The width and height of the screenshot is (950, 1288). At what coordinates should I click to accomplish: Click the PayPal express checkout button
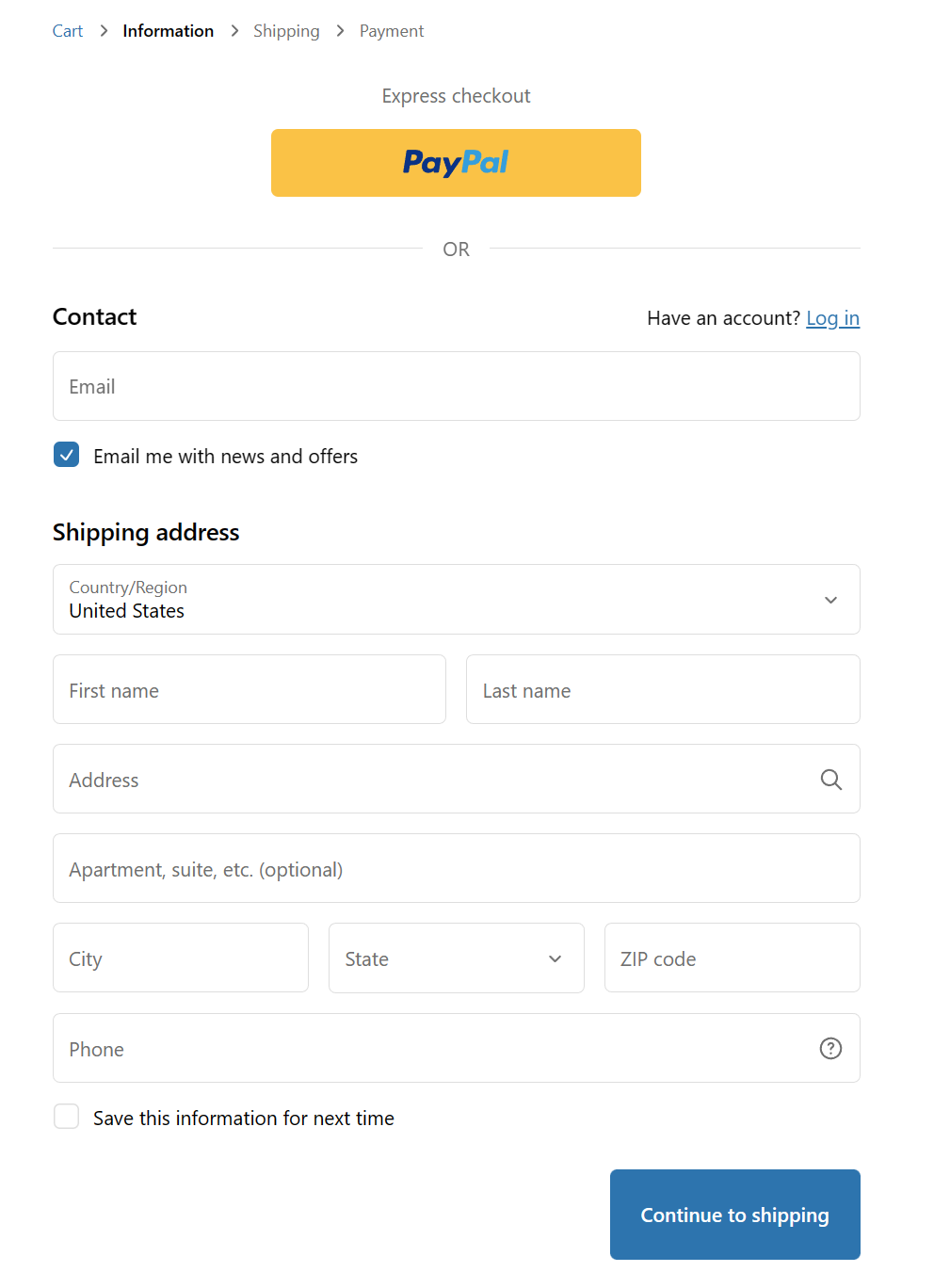(x=456, y=163)
